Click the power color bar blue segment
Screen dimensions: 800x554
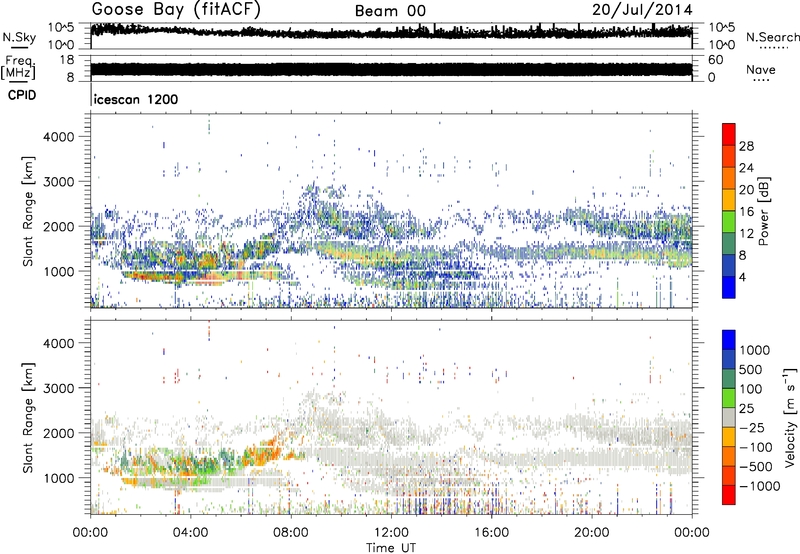point(729,287)
